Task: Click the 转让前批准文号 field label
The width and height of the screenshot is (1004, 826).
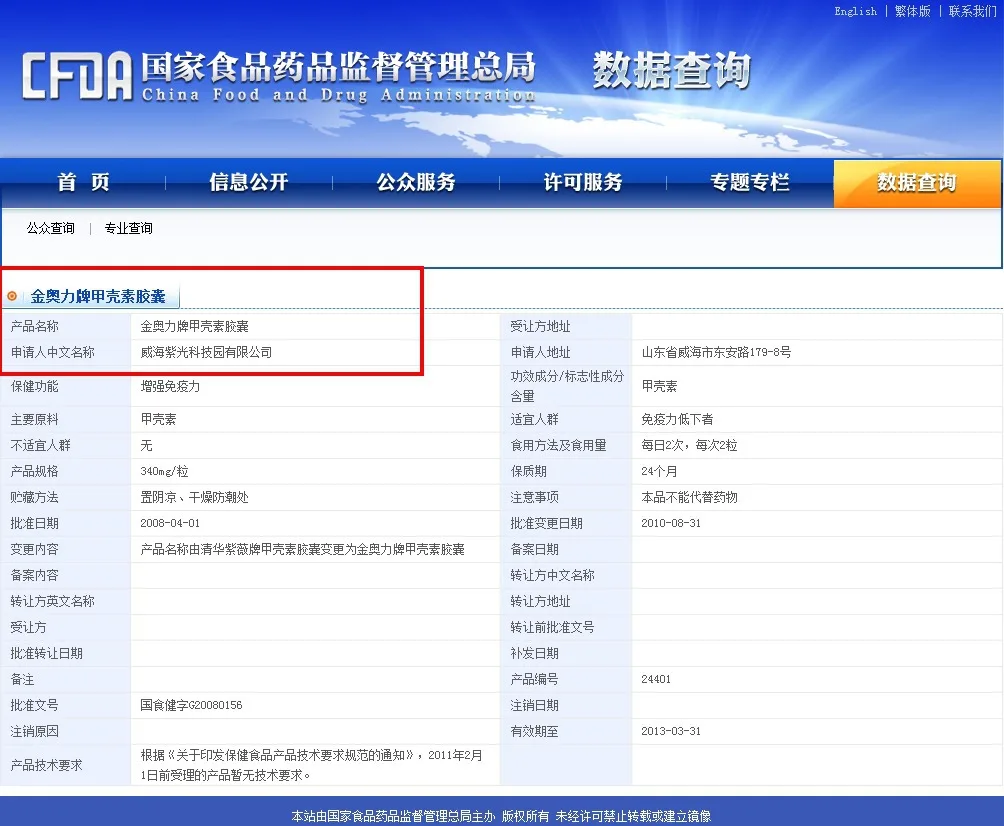Action: (553, 628)
